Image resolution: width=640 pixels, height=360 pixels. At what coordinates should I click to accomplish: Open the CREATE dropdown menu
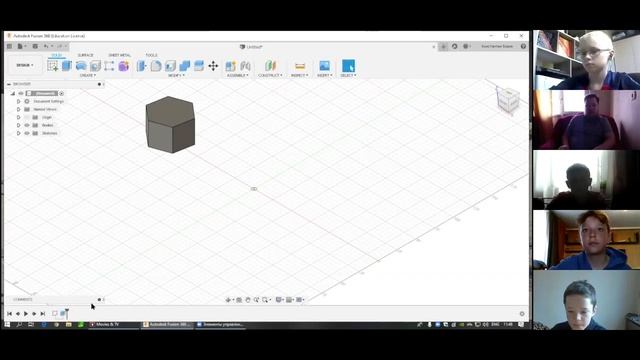click(x=88, y=76)
